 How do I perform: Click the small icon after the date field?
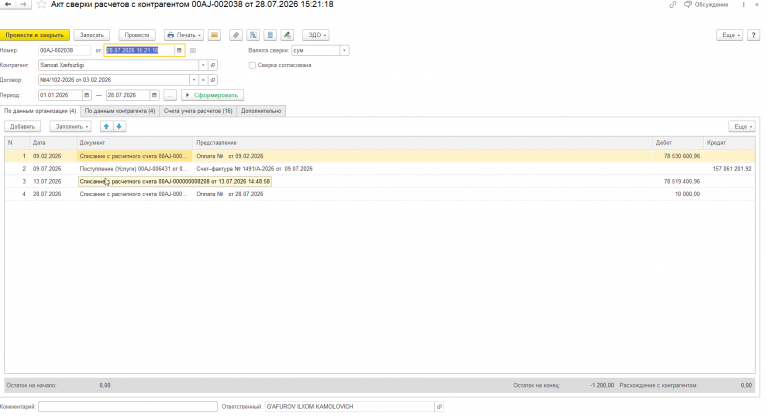tap(193, 50)
